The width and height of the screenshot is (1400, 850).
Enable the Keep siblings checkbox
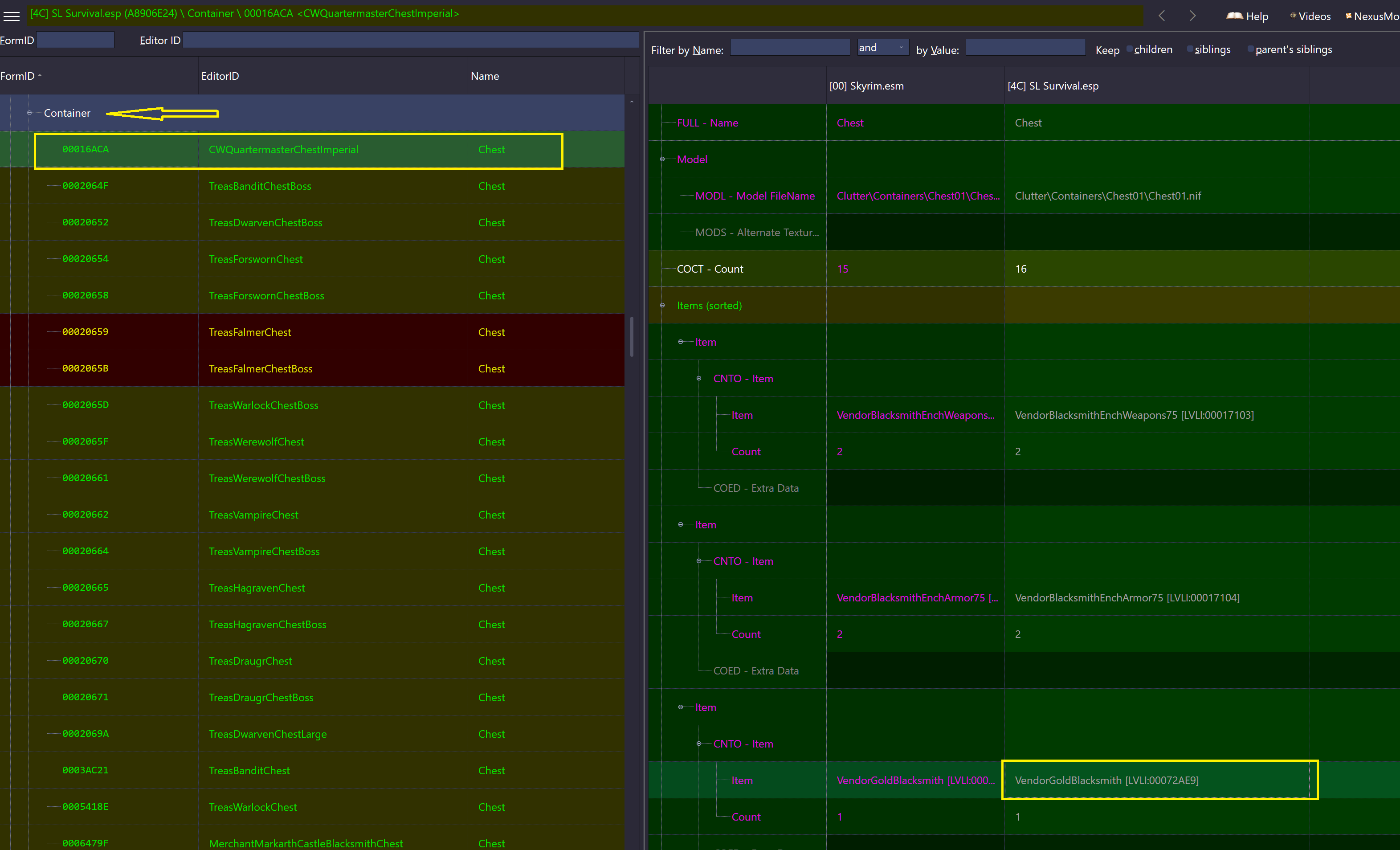click(x=1190, y=49)
